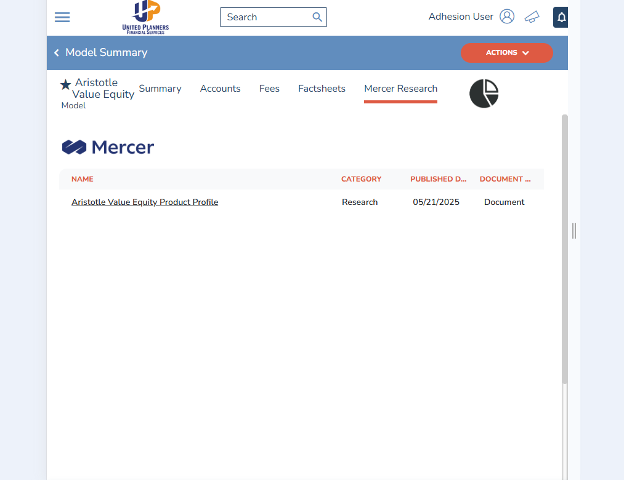Sort by Published Date column header

pos(438,179)
